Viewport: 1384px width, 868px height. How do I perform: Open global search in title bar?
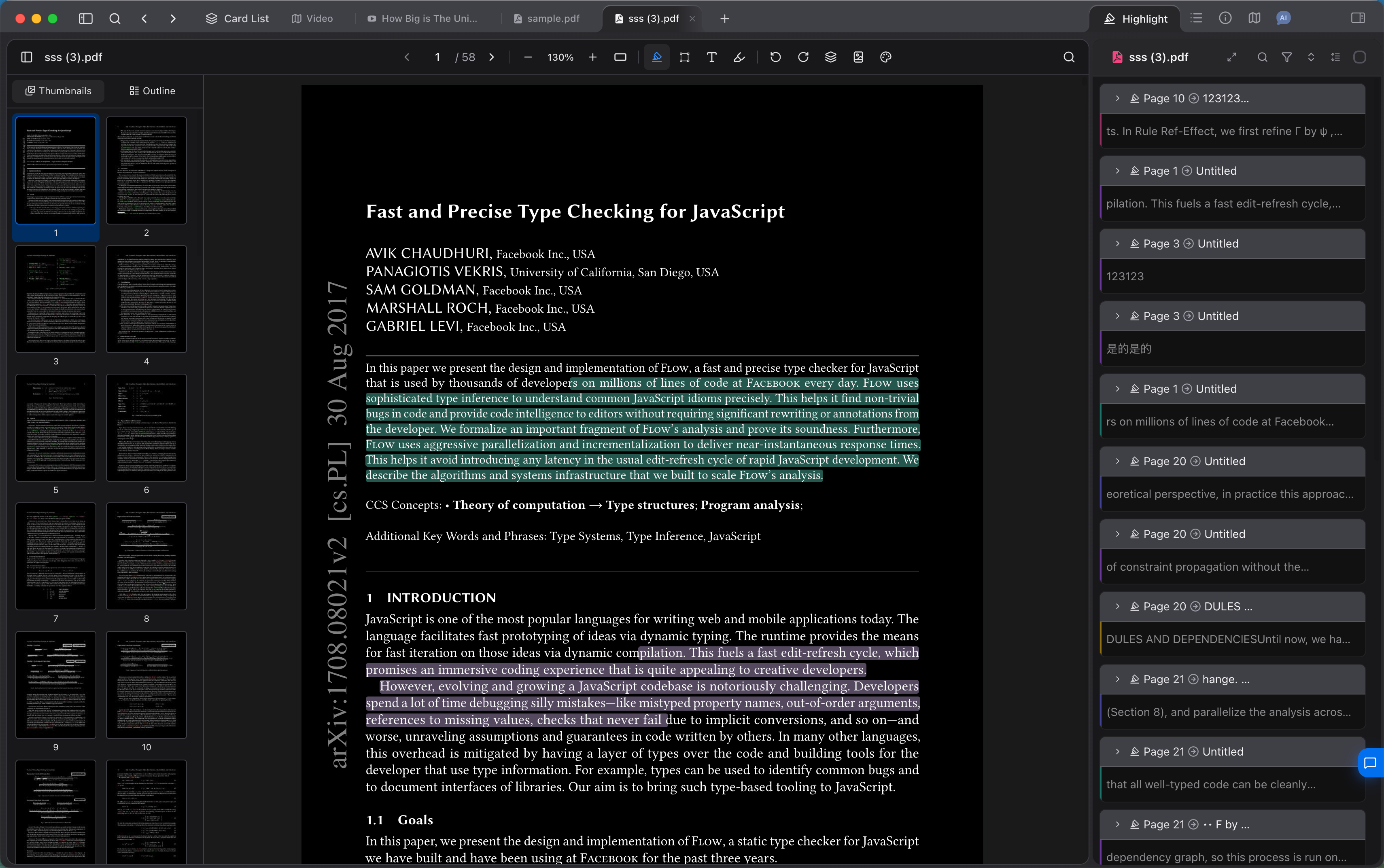click(x=115, y=18)
